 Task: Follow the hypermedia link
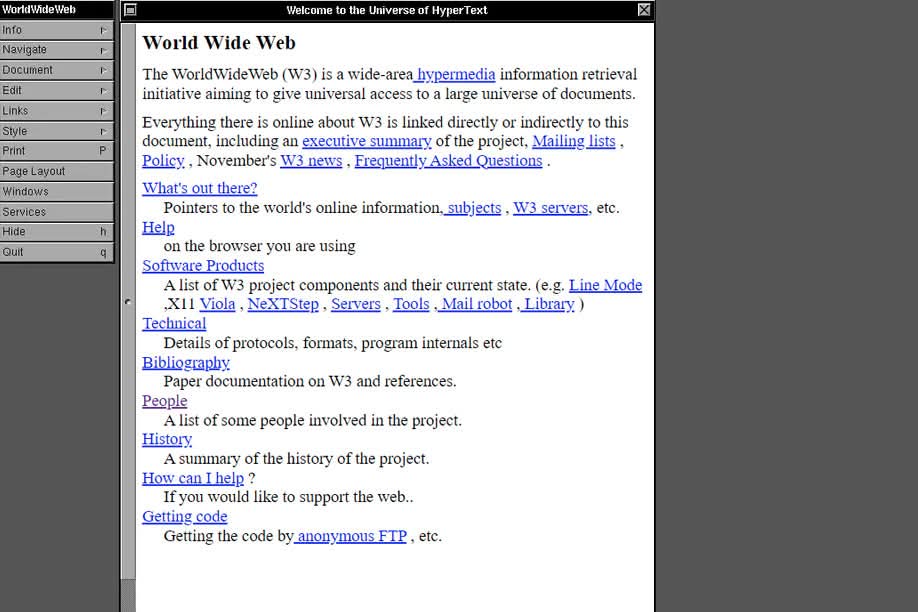455,74
